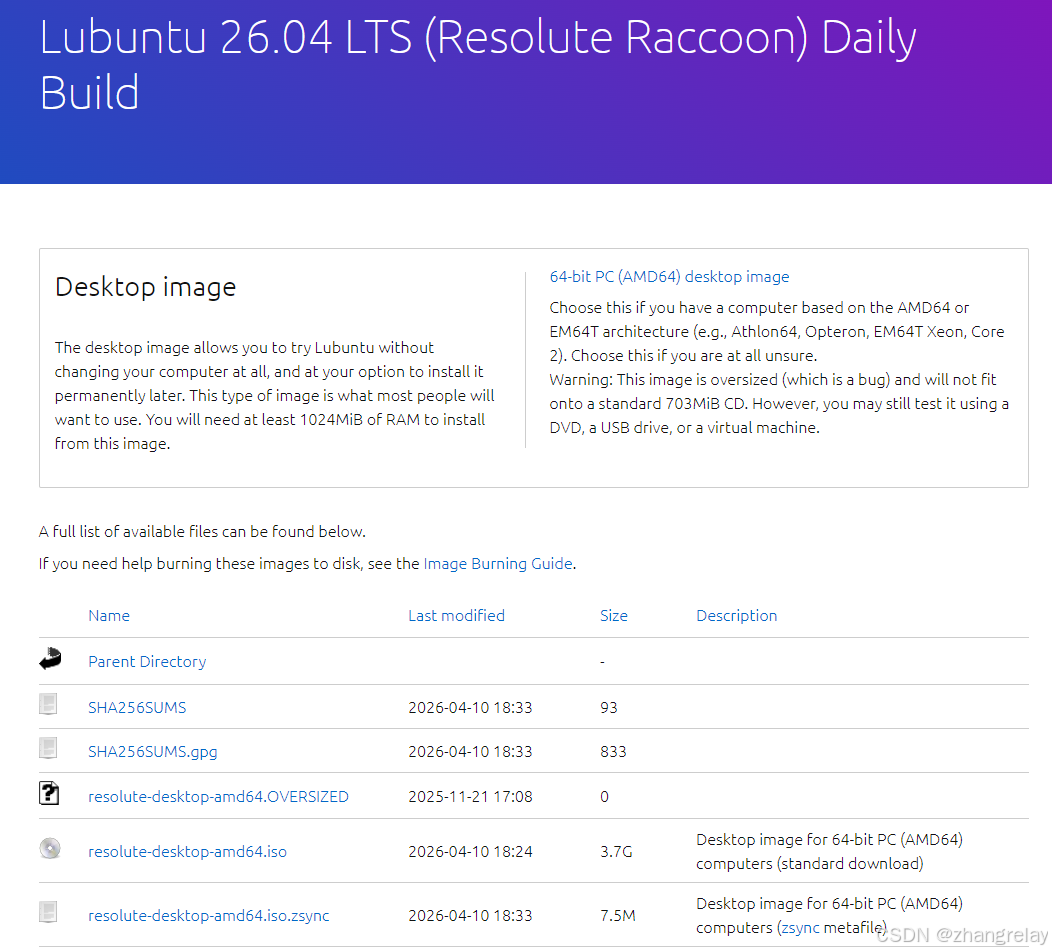Click the 3.7G size value
The image size is (1052, 952).
(x=616, y=851)
